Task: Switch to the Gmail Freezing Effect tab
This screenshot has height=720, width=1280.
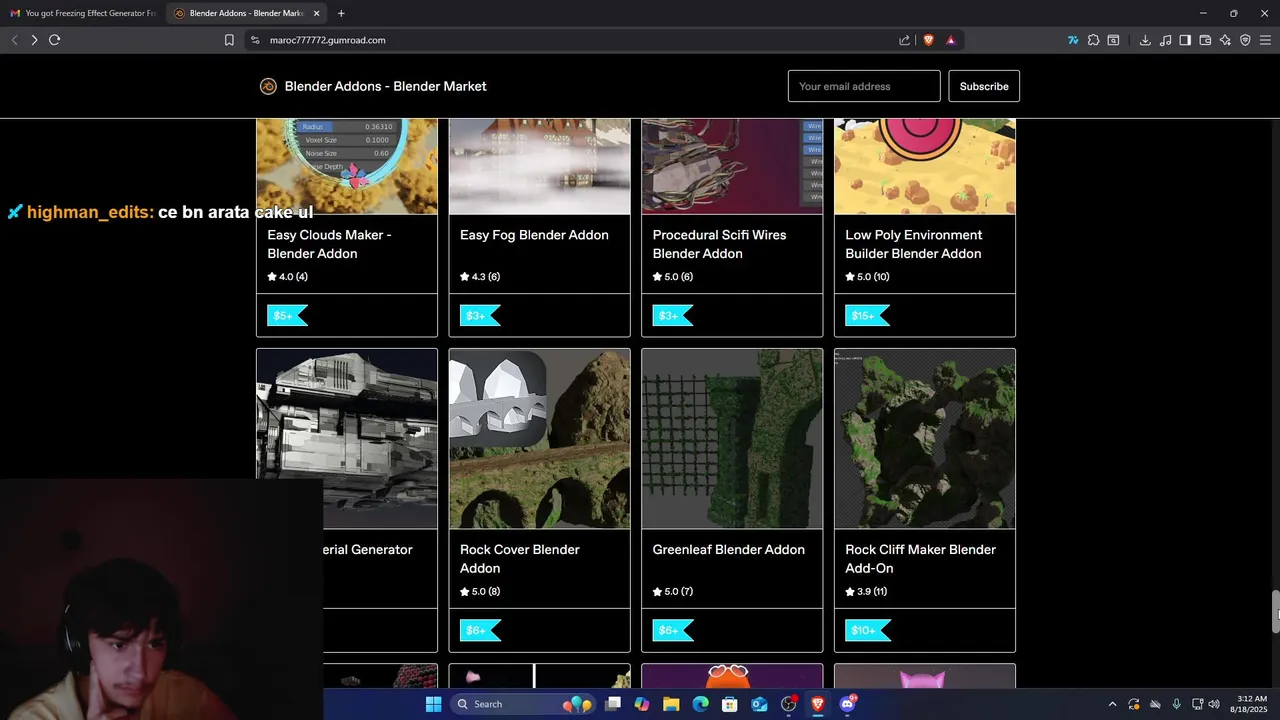Action: (84, 13)
